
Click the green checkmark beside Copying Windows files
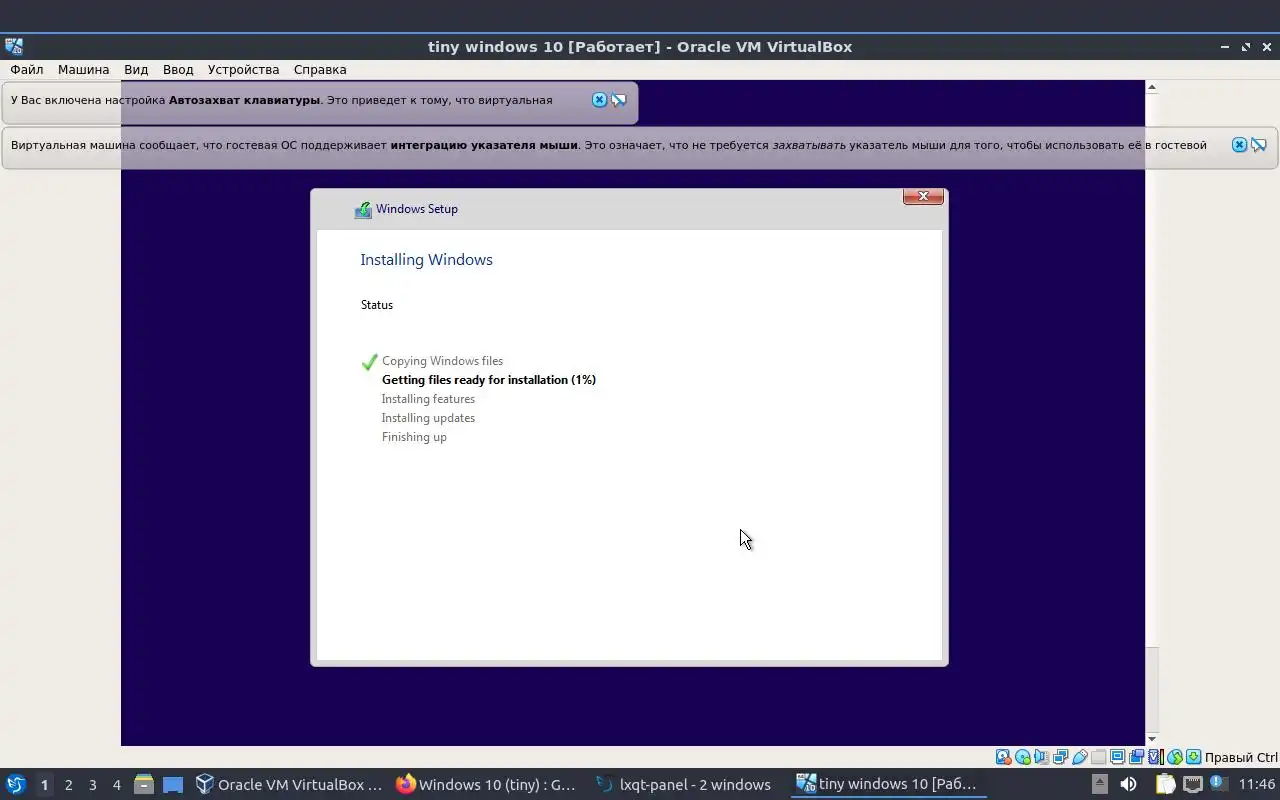pyautogui.click(x=369, y=361)
